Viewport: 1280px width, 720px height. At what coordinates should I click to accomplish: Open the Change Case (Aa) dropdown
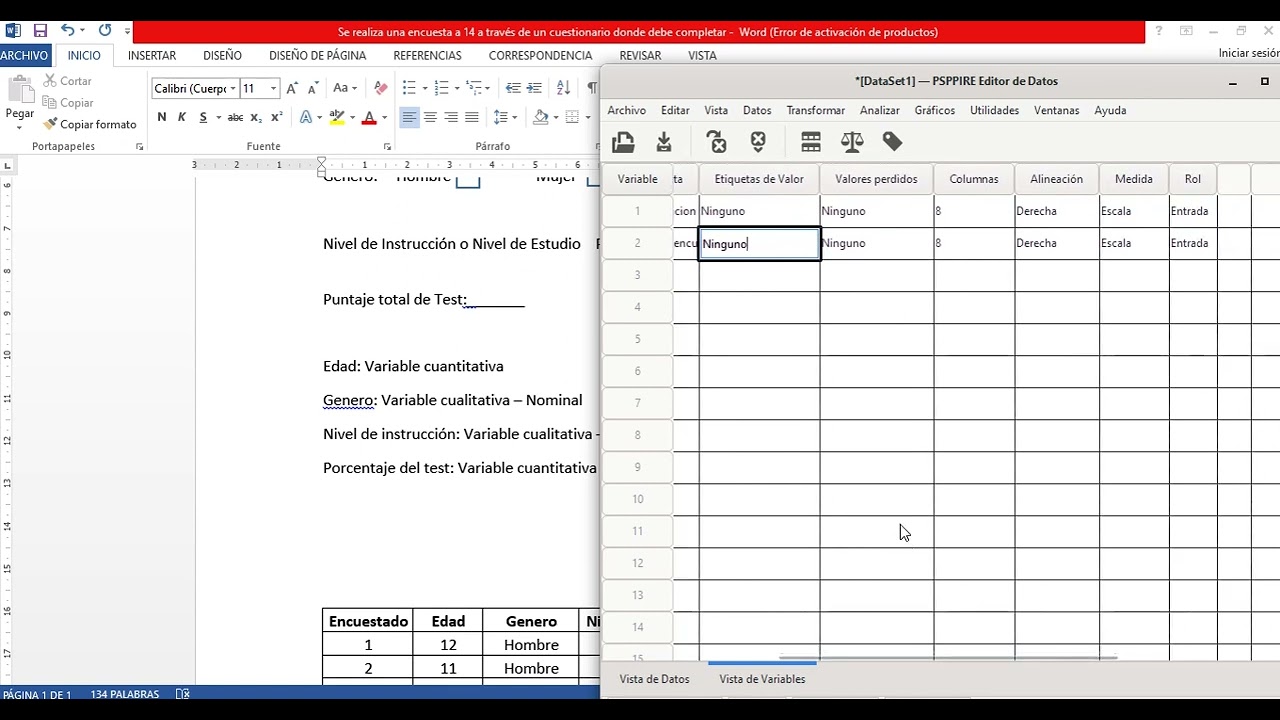(x=345, y=88)
